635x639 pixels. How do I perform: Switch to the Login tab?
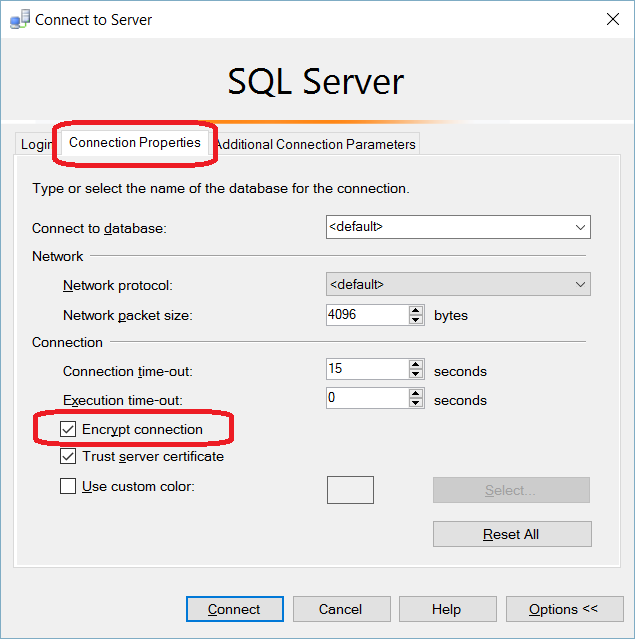pos(36,144)
